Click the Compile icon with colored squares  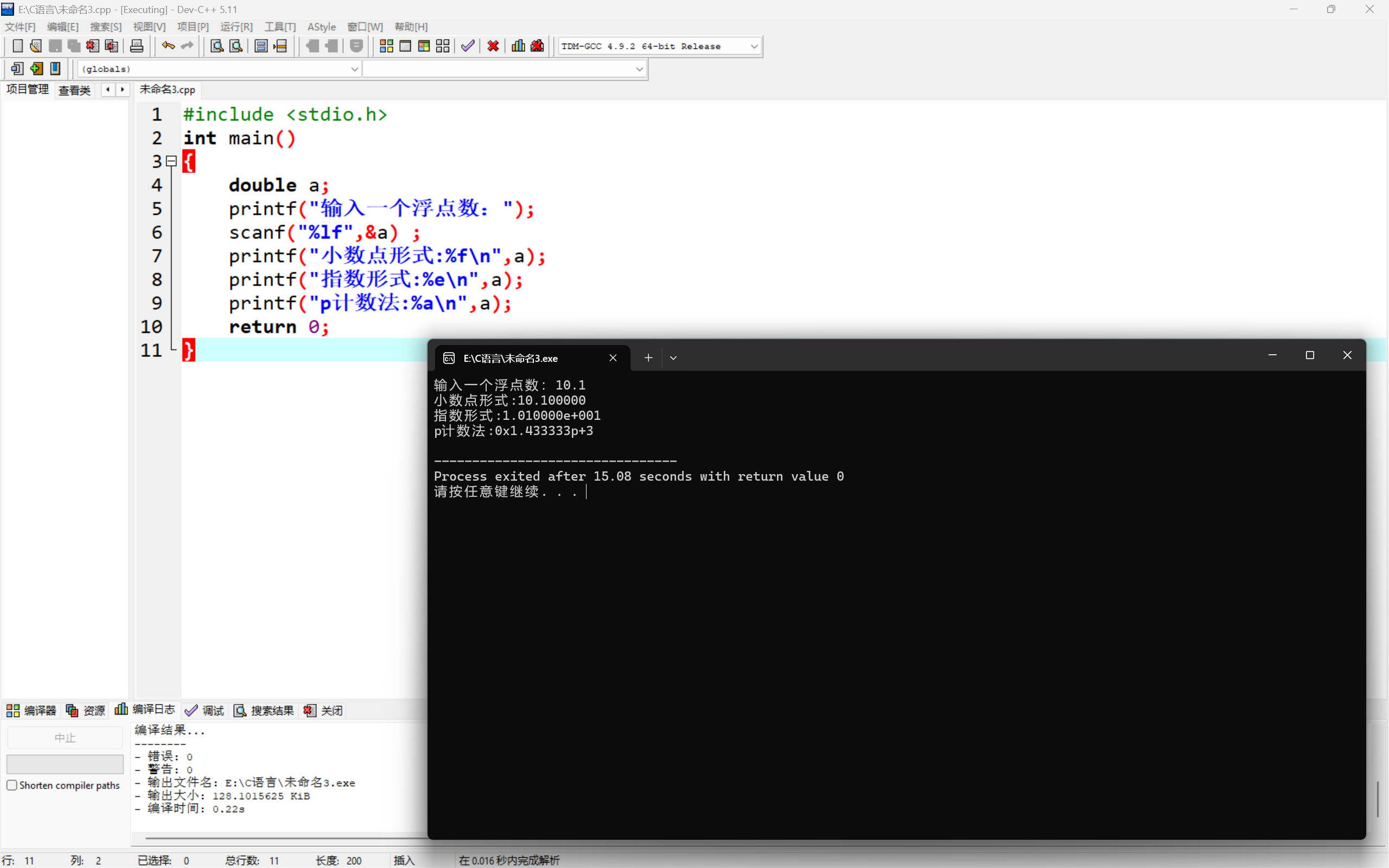point(386,46)
